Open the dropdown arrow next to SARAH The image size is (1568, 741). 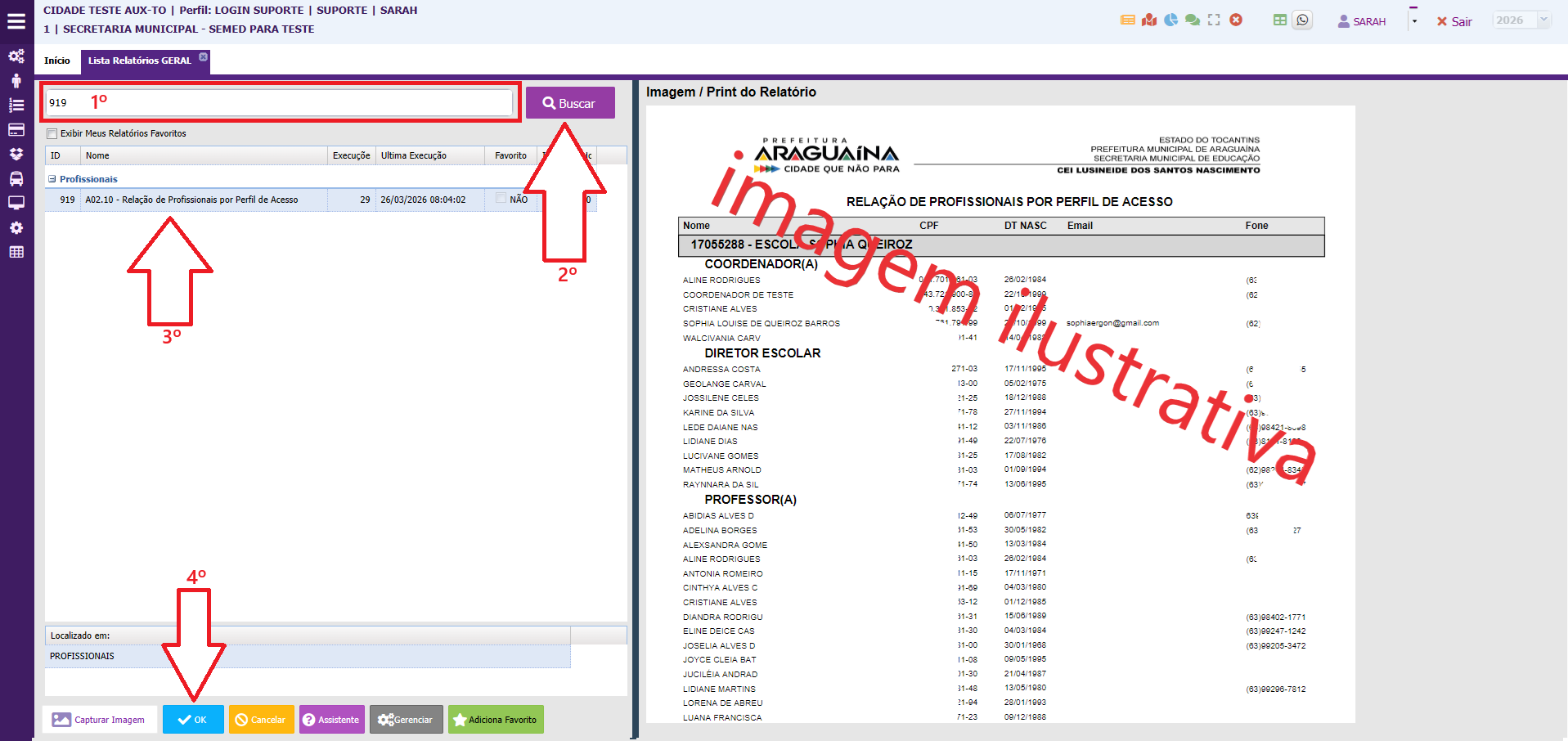coord(1414,21)
